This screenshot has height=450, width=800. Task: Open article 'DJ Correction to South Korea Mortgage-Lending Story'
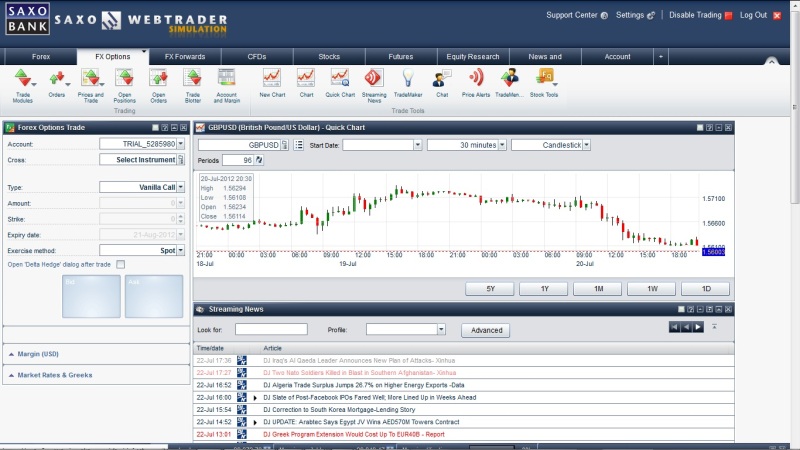point(339,410)
